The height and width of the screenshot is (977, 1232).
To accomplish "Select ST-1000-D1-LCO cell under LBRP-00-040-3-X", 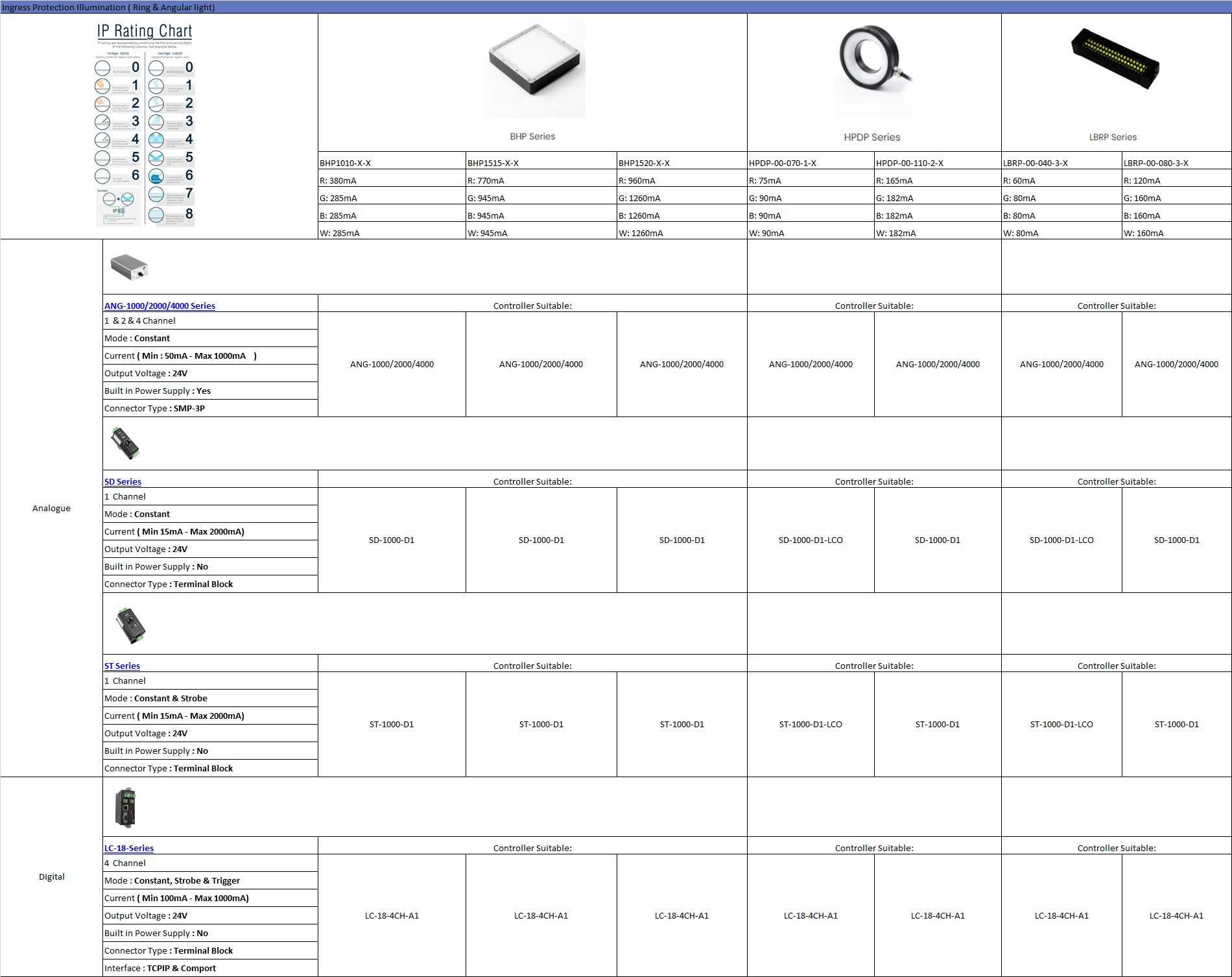I will point(1061,724).
